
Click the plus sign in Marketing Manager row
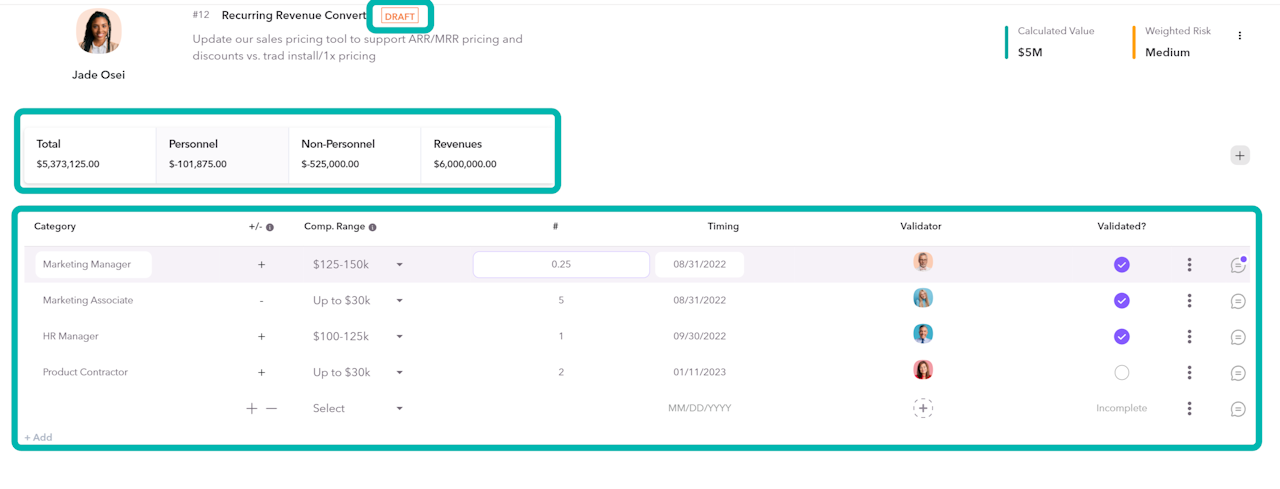pos(262,265)
